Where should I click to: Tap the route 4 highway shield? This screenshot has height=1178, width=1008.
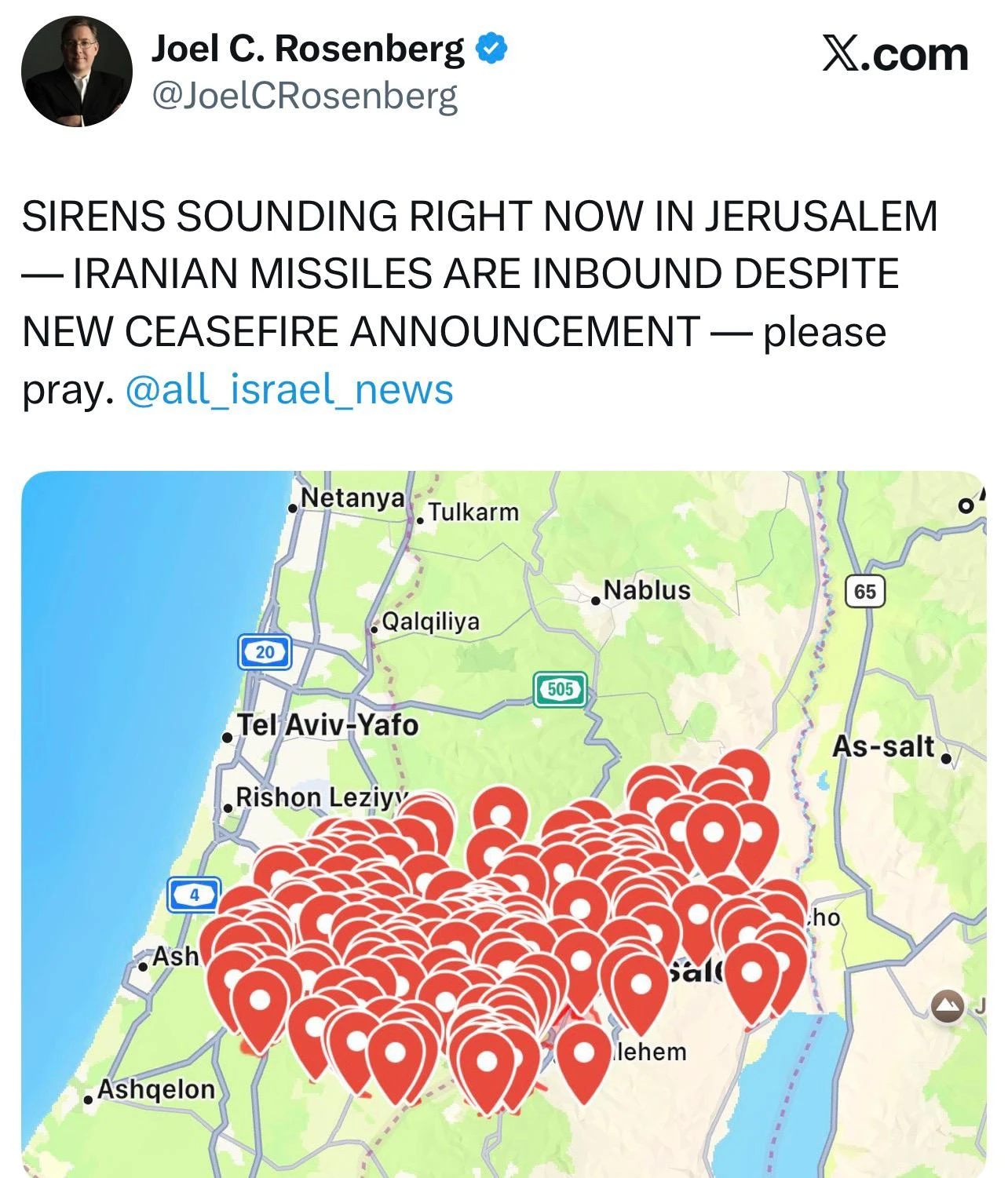[194, 895]
